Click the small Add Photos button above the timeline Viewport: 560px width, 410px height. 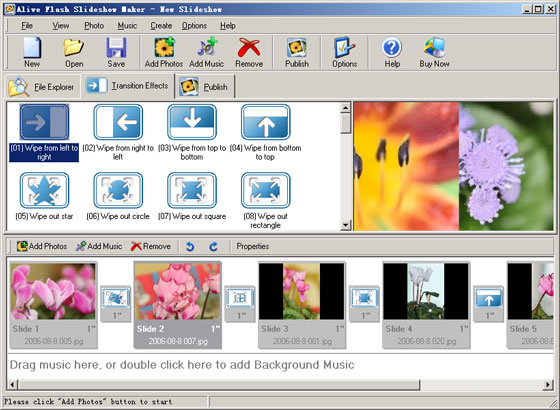[41, 246]
